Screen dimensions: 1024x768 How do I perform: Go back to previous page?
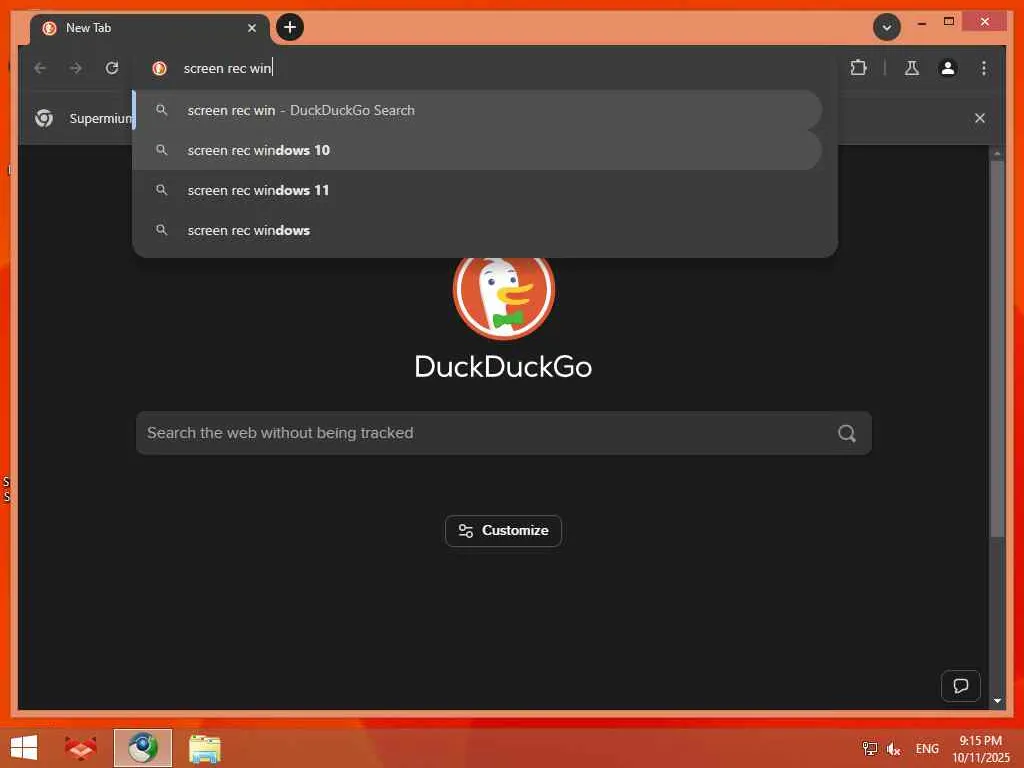[40, 68]
